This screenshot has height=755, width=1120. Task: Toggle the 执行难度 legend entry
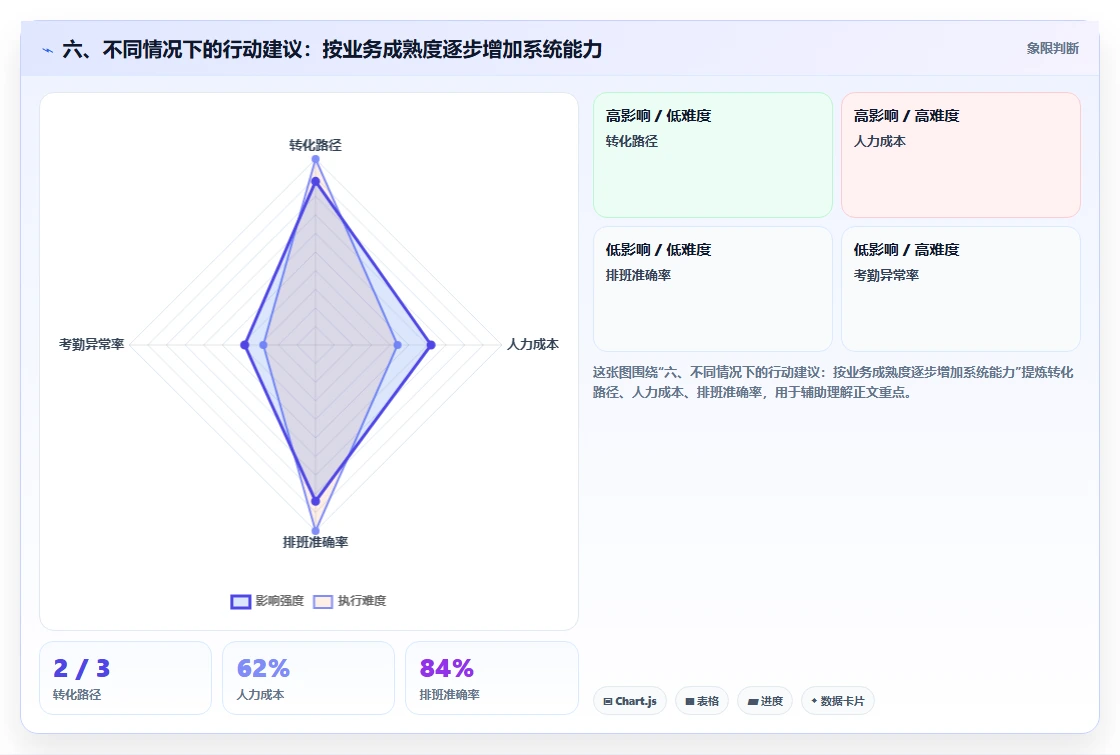350,601
